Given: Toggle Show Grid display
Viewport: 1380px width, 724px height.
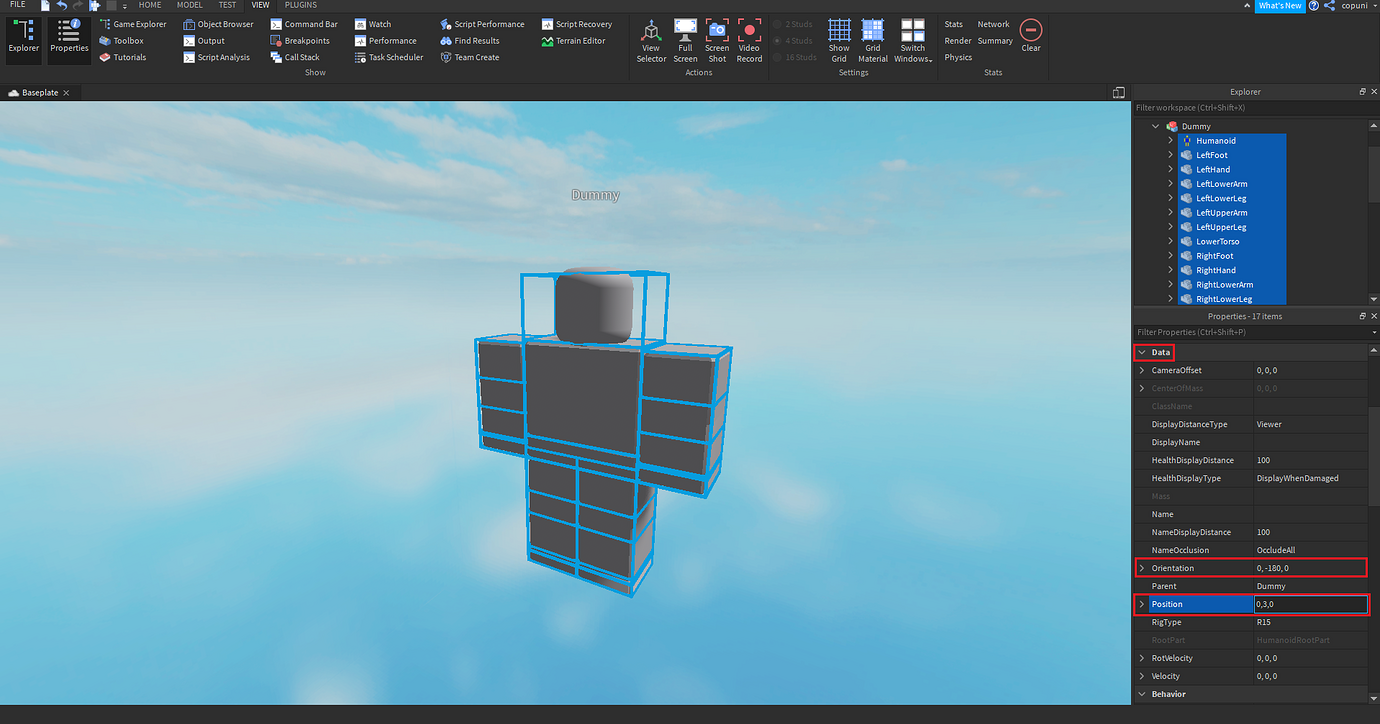Looking at the screenshot, I should coord(838,40).
